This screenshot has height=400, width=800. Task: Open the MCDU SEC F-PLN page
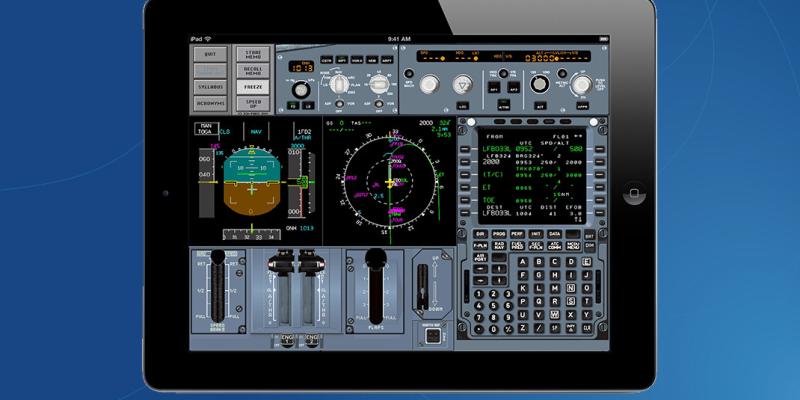[536, 245]
